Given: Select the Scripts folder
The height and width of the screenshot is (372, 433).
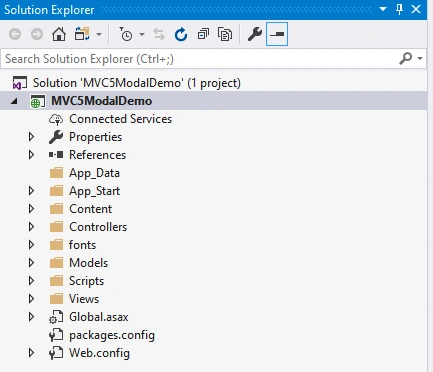Looking at the screenshot, I should [x=86, y=281].
